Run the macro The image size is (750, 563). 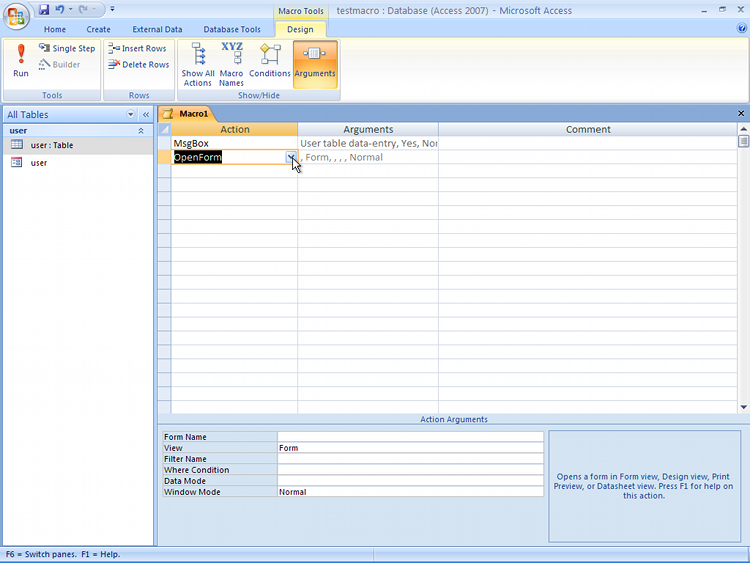point(21,60)
